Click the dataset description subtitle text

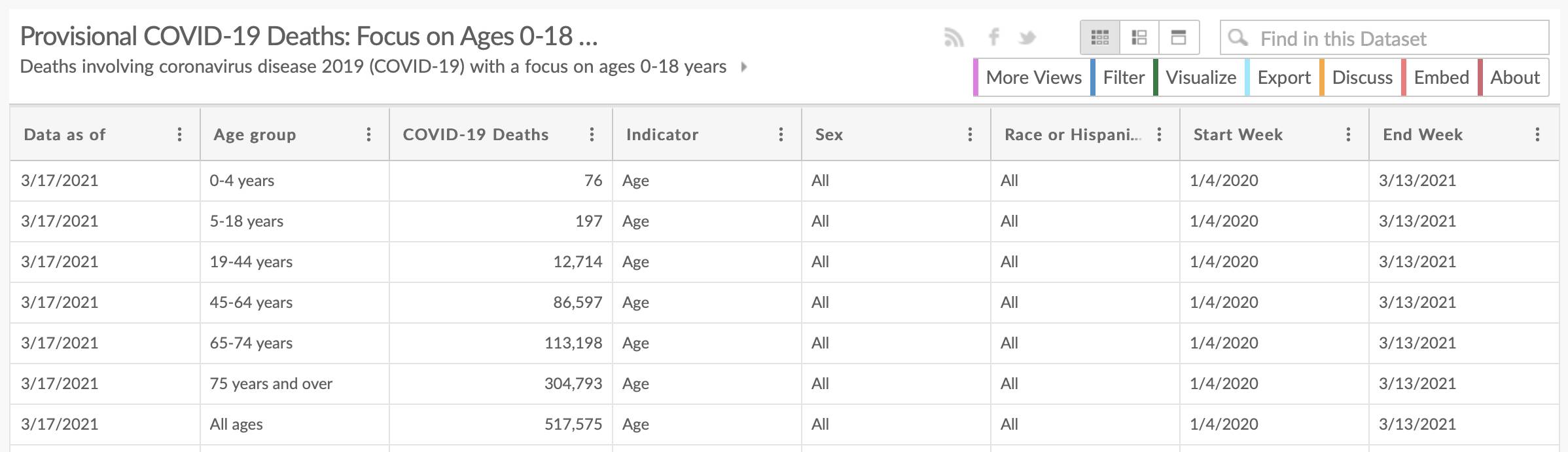tap(373, 67)
